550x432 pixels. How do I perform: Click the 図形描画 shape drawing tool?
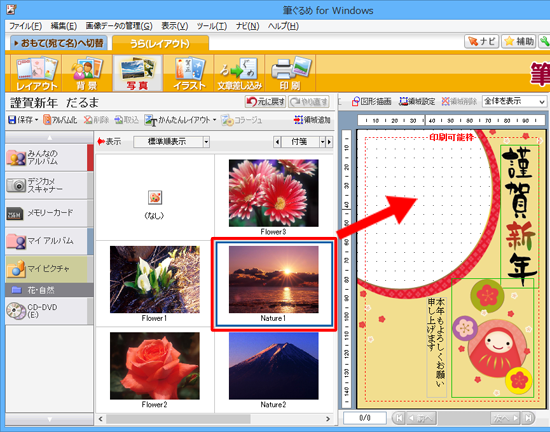371,101
